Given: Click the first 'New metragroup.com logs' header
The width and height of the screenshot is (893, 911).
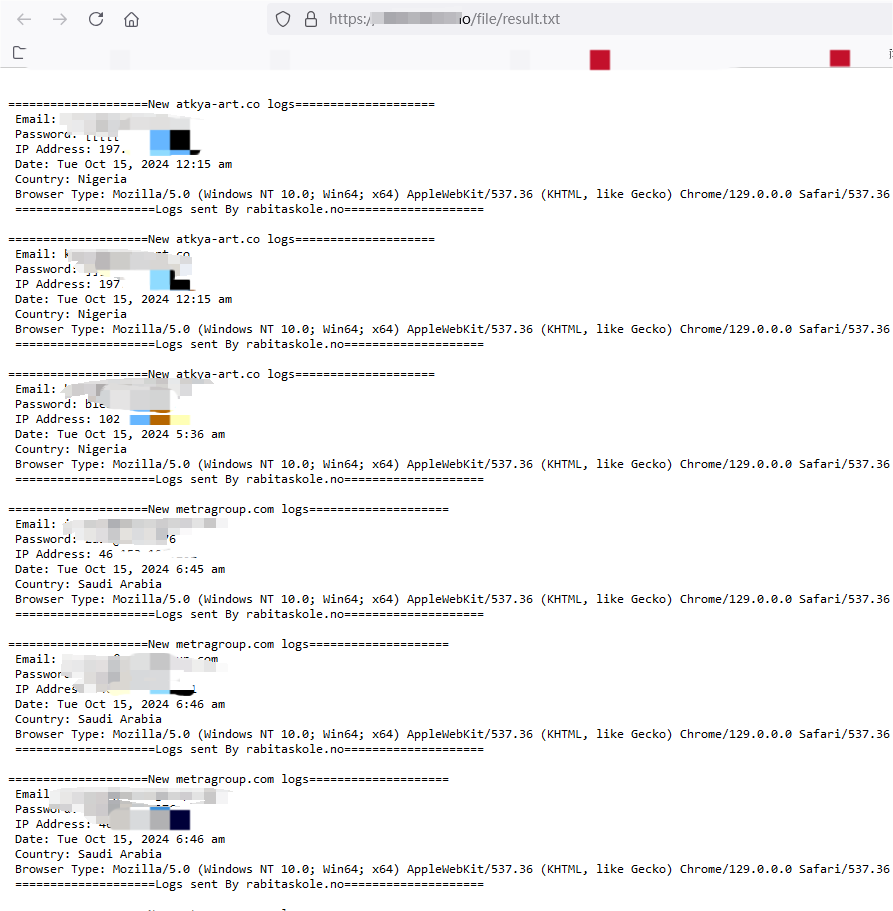Looking at the screenshot, I should point(228,509).
